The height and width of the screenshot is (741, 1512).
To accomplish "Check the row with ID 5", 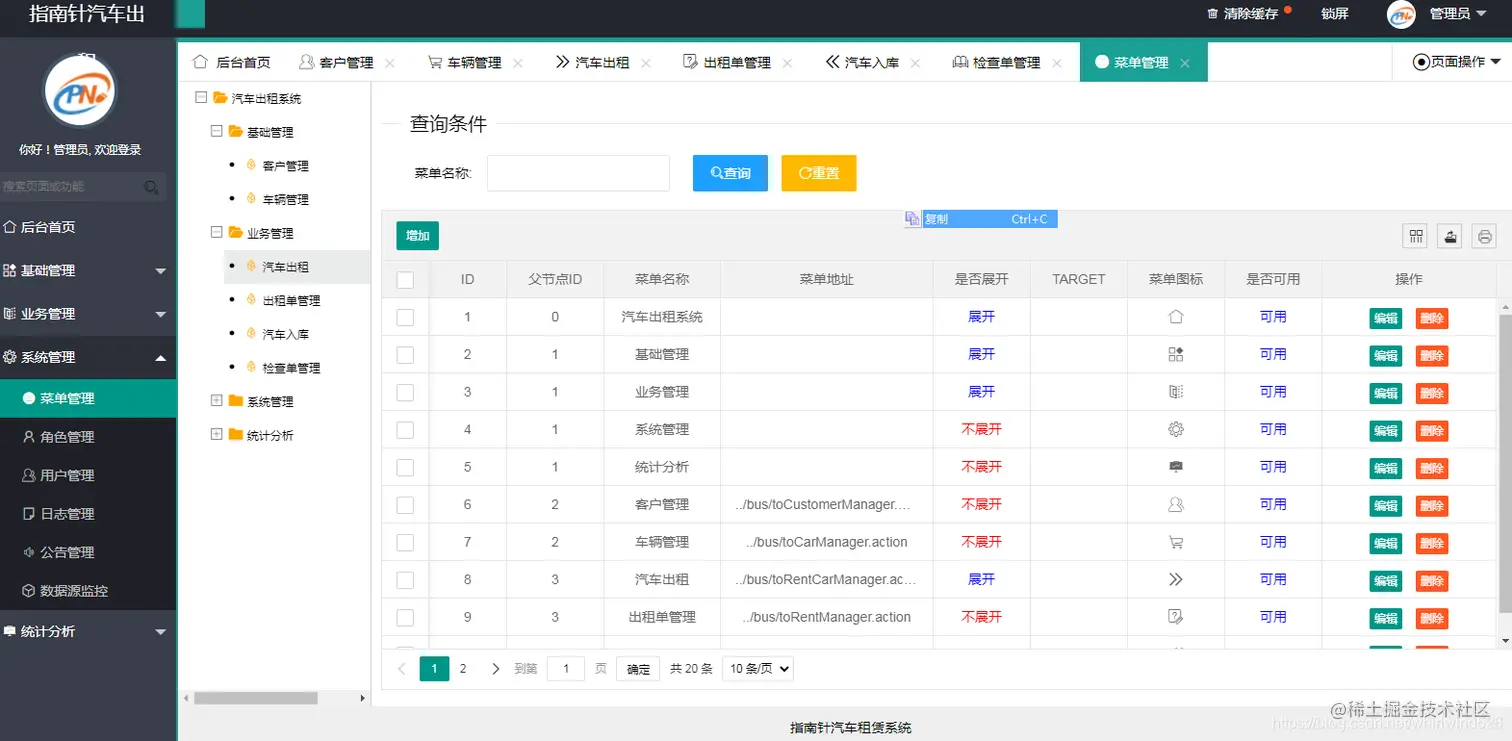I will pyautogui.click(x=405, y=467).
